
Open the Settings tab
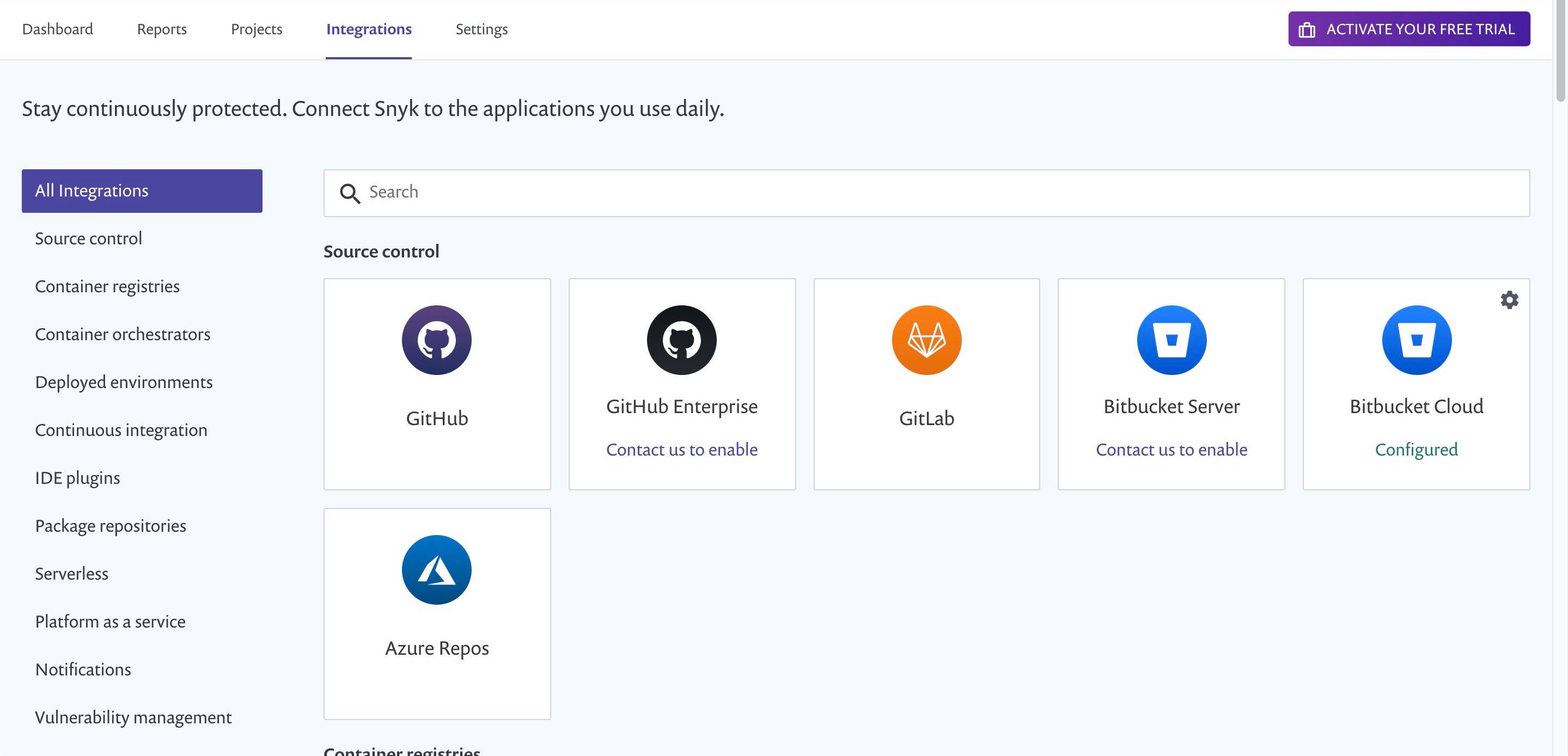pos(481,29)
